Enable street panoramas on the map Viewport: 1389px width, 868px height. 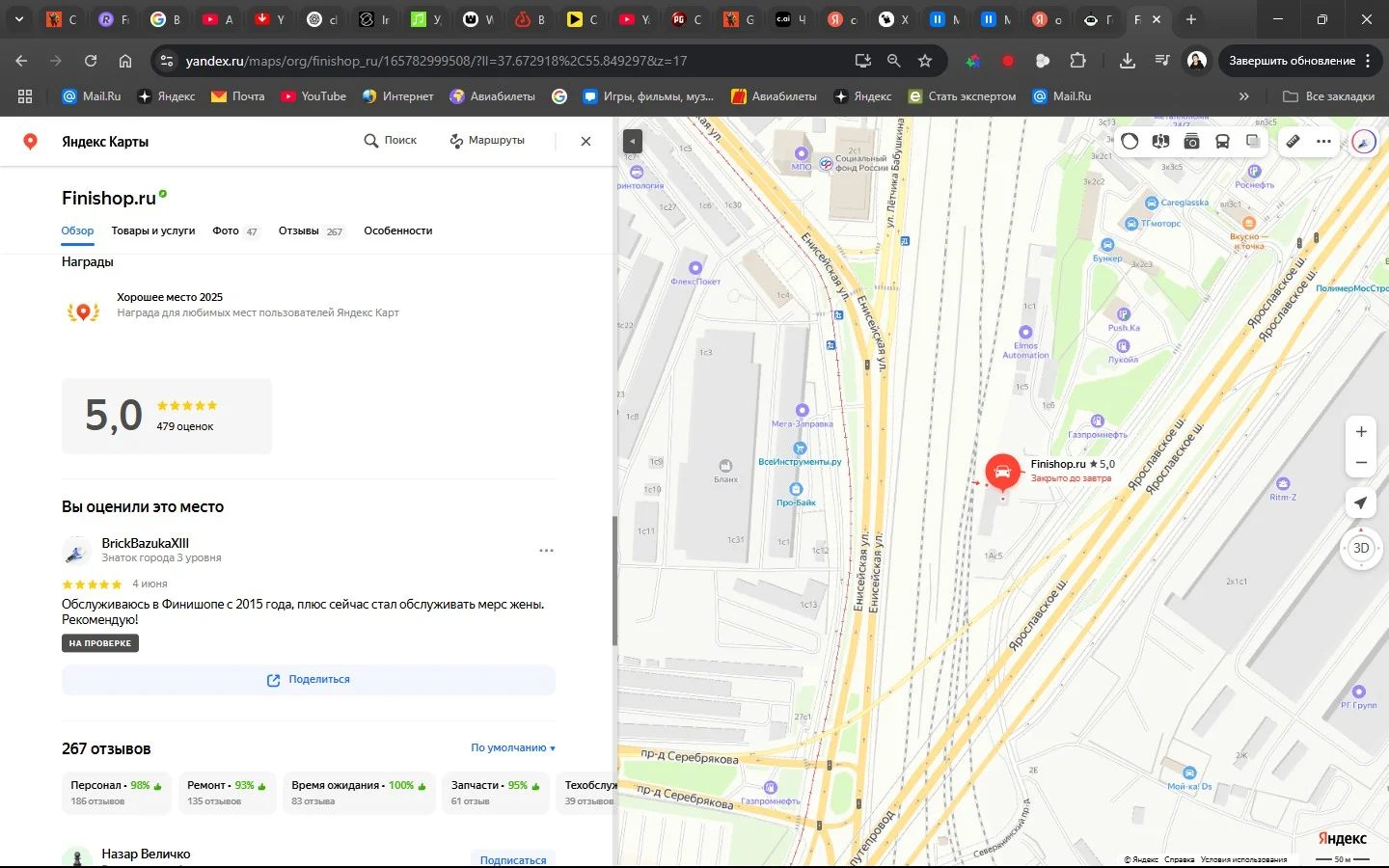coord(1160,142)
